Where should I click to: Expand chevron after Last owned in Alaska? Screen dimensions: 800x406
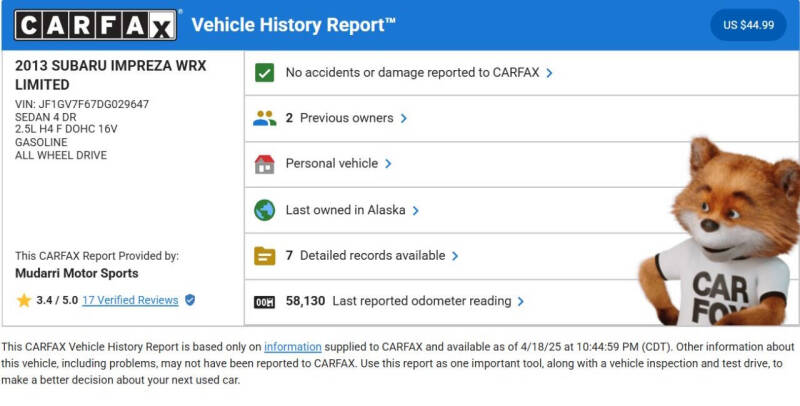[x=415, y=210]
